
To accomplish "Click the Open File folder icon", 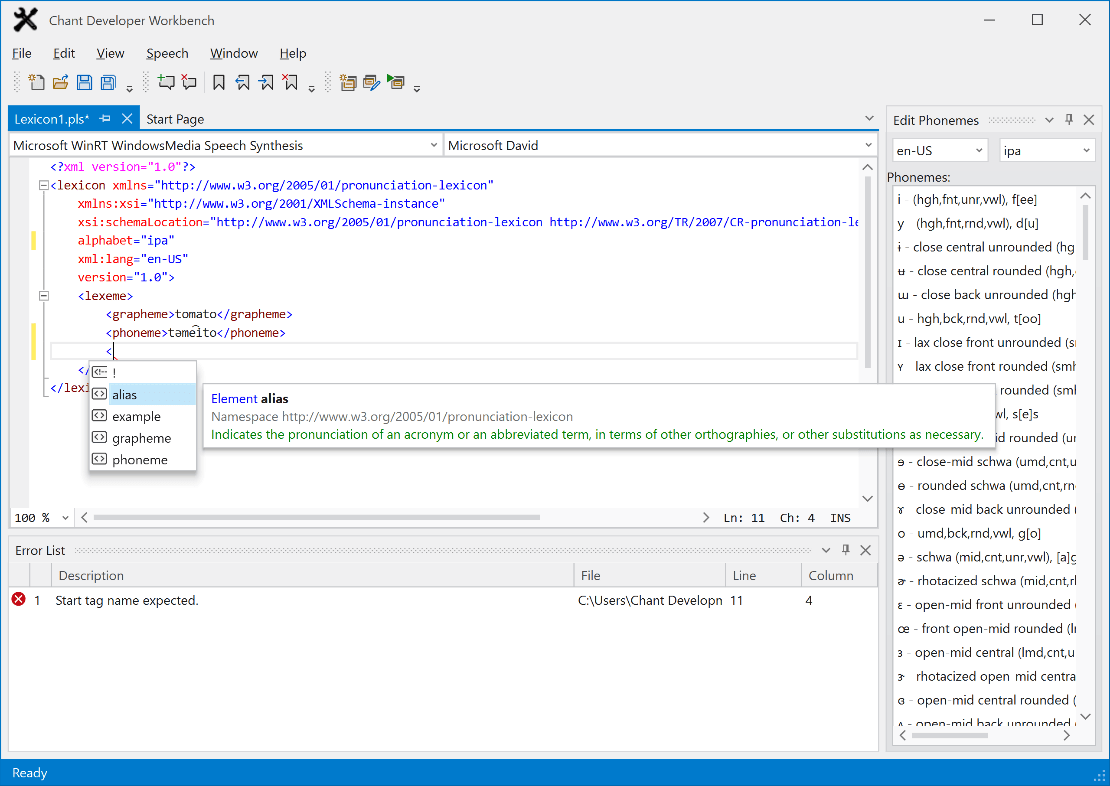I will (60, 83).
